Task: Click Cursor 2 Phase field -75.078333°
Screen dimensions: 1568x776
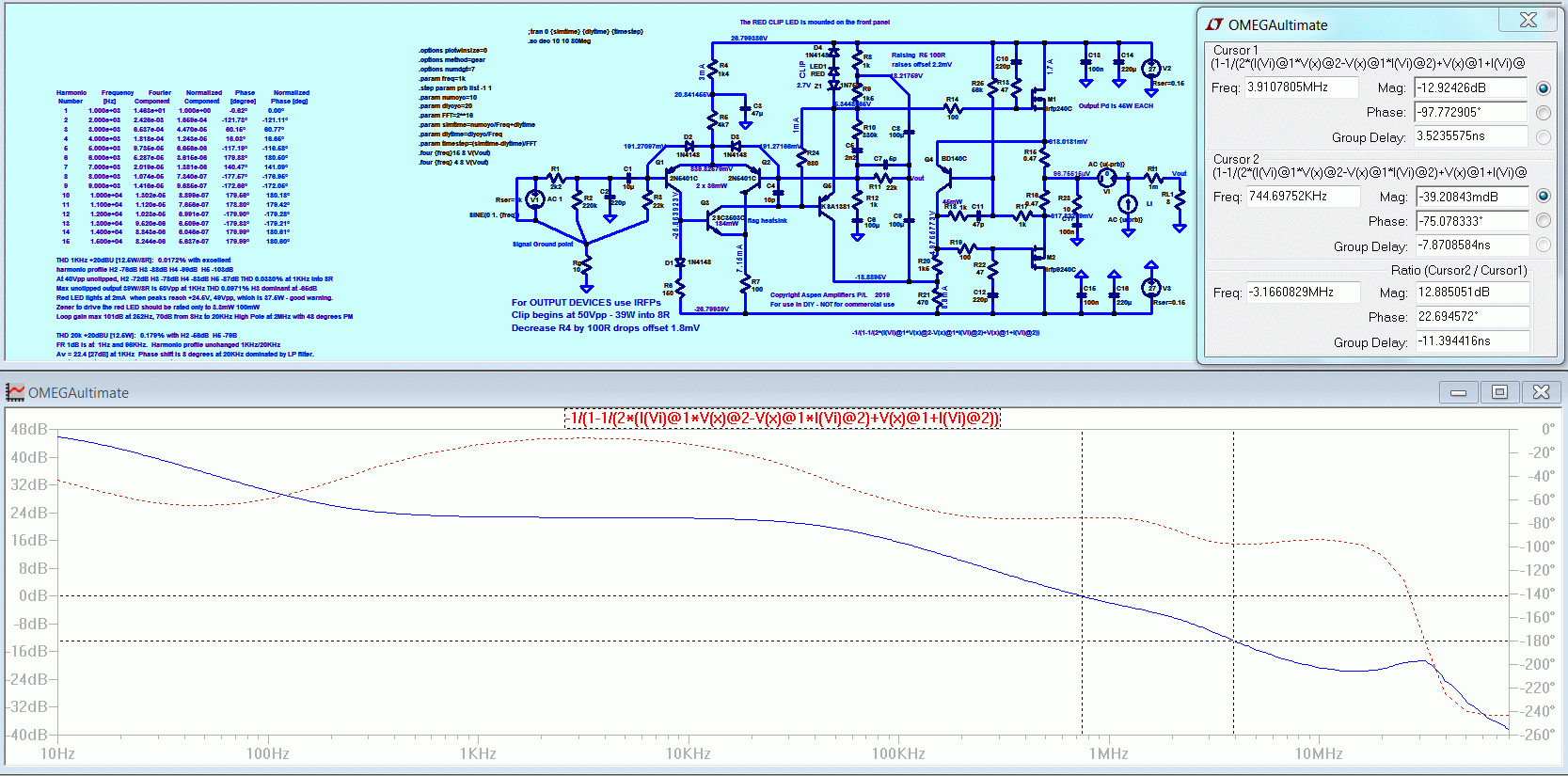Action: (1472, 221)
